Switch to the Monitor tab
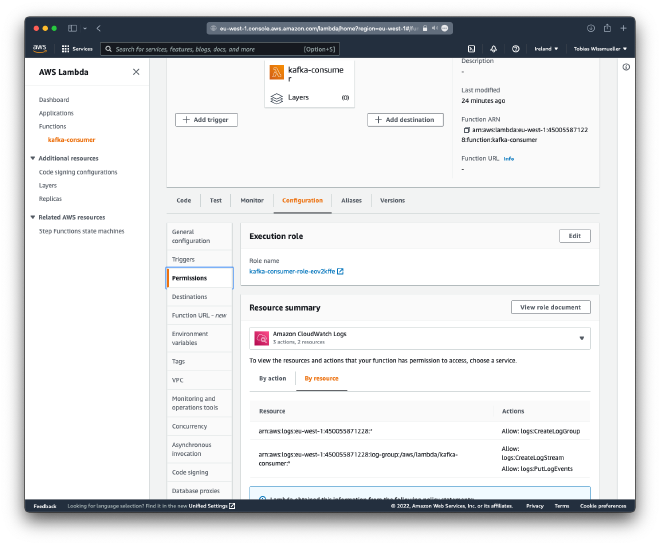 pos(252,200)
